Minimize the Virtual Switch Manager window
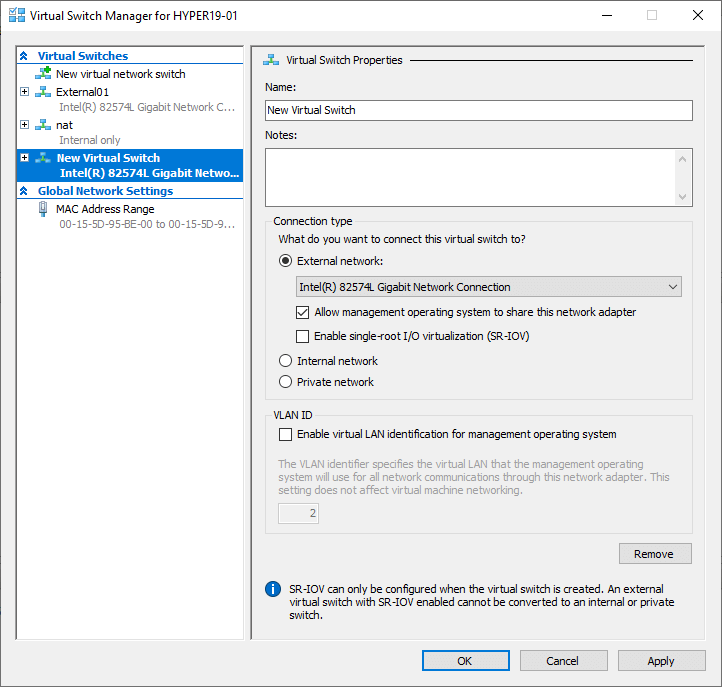The image size is (722, 687). tap(607, 15)
